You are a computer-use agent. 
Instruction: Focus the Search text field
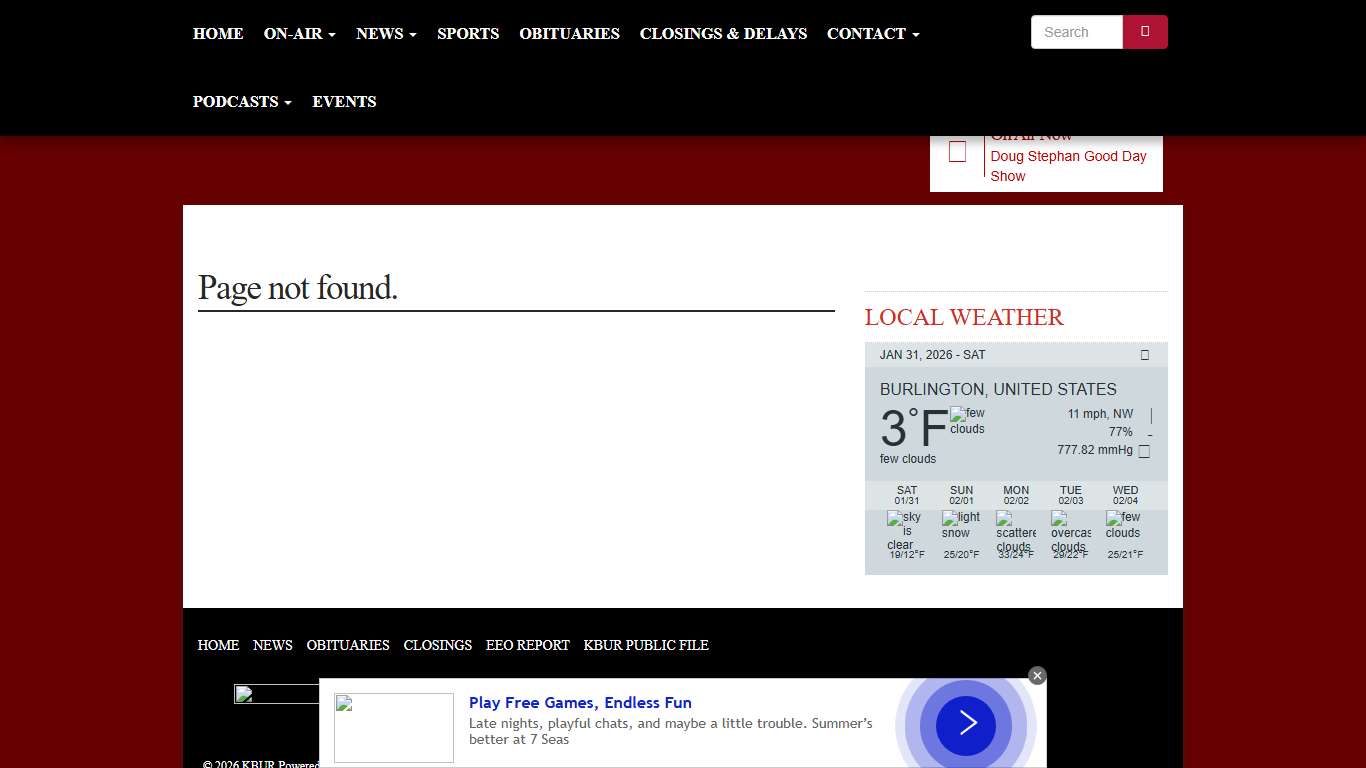1077,32
